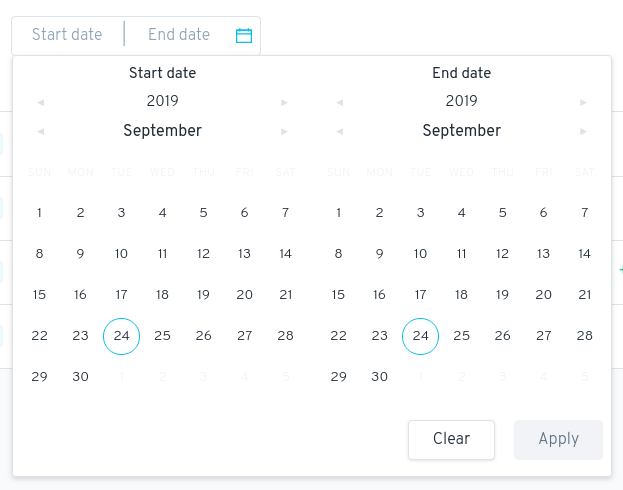This screenshot has width=623, height=490.
Task: Go to next year in End date
Action: point(584,102)
